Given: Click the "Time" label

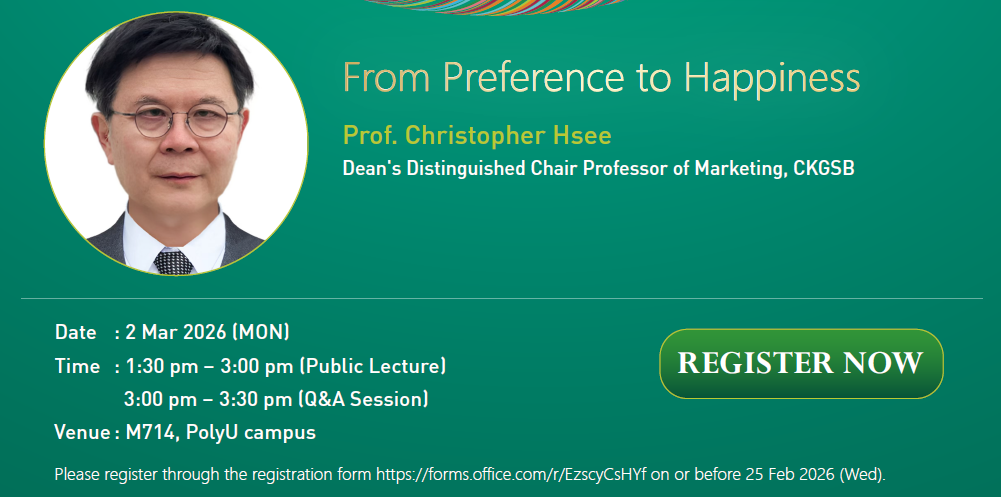Looking at the screenshot, I should click(x=77, y=366).
